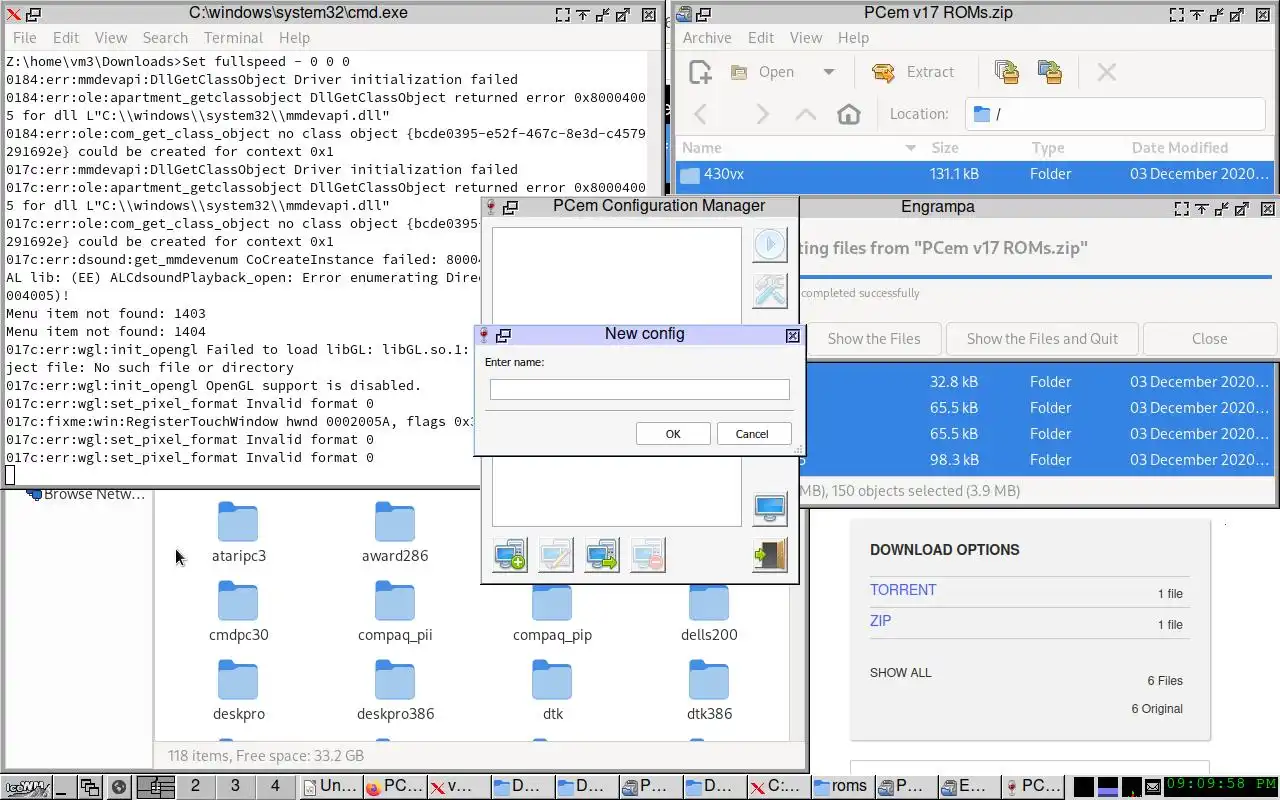Click the Date Modified column header
Screen dimensions: 1280x800
(1180, 148)
